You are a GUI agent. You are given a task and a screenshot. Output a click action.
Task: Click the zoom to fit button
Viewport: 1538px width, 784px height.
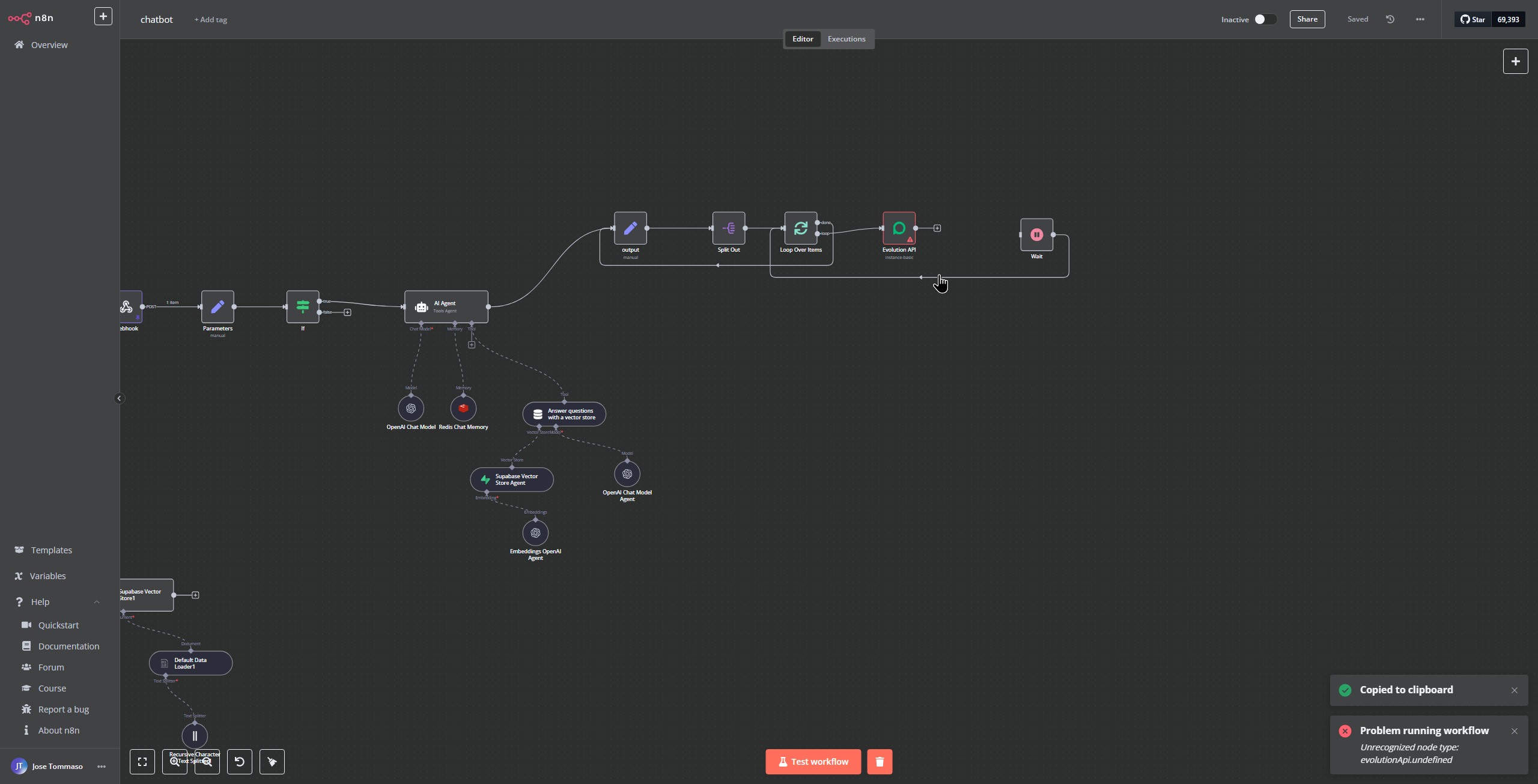coord(142,762)
